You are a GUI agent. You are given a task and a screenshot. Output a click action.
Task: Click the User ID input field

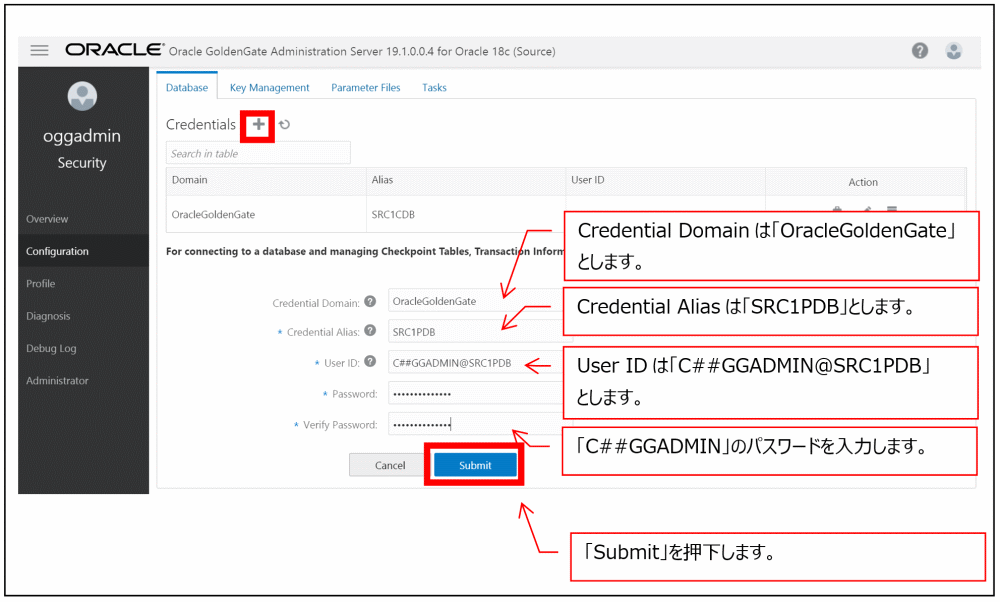[476, 363]
